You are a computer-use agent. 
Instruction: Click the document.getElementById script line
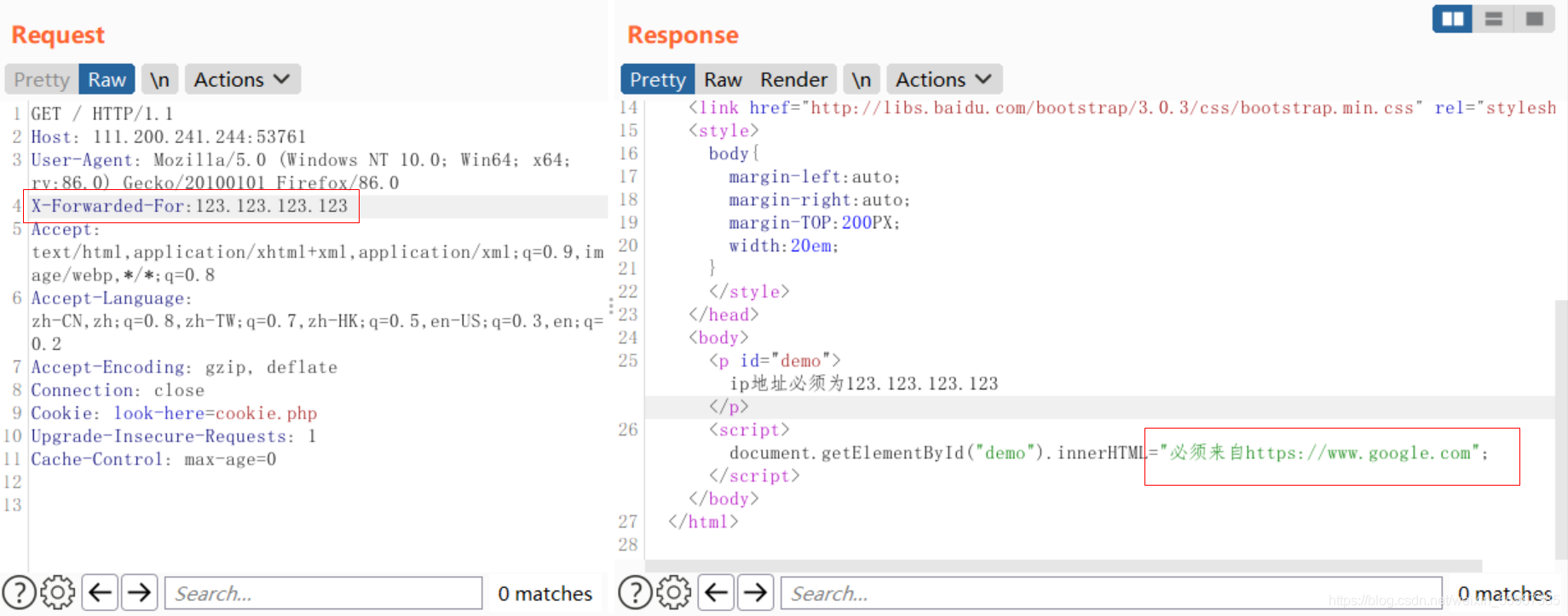pyautogui.click(x=1109, y=452)
